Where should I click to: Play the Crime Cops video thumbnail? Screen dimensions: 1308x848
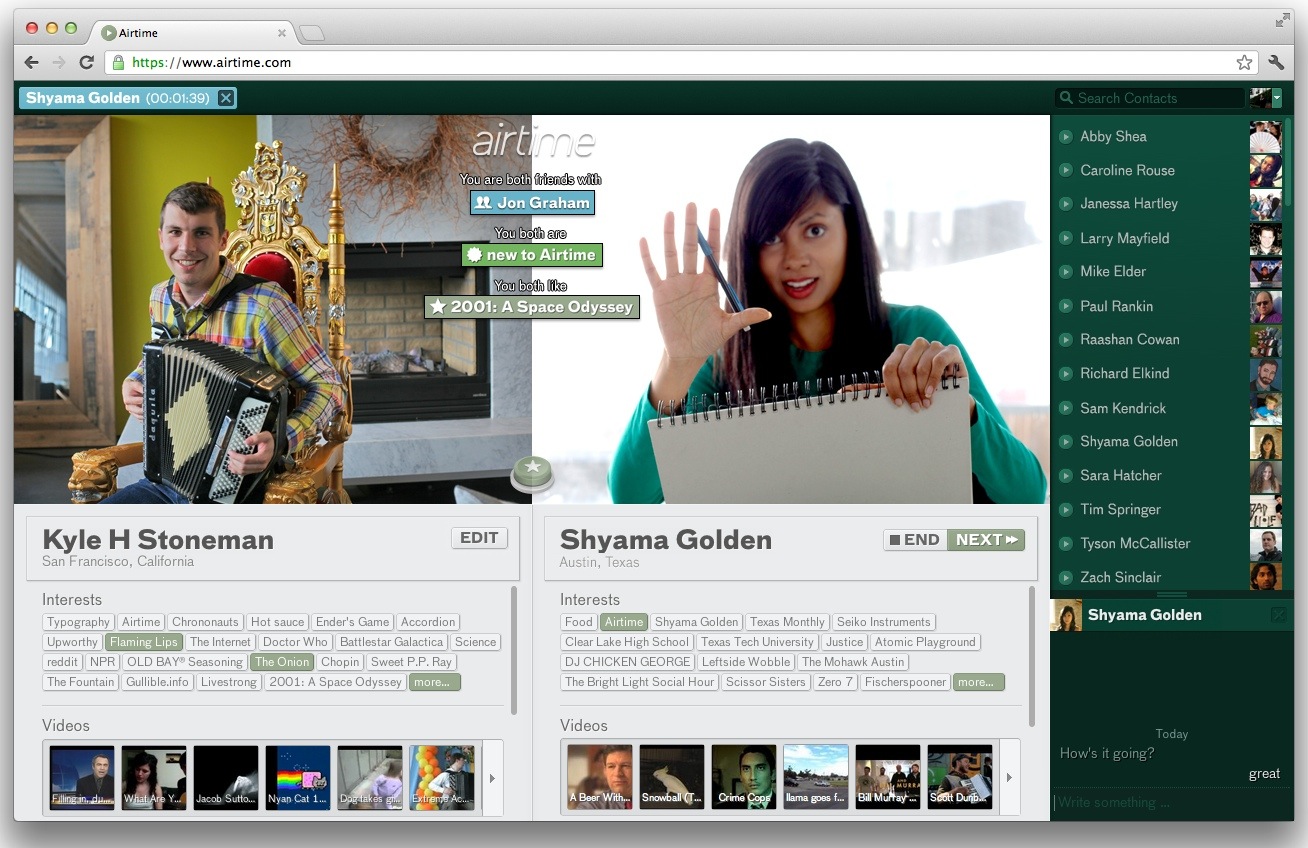744,776
